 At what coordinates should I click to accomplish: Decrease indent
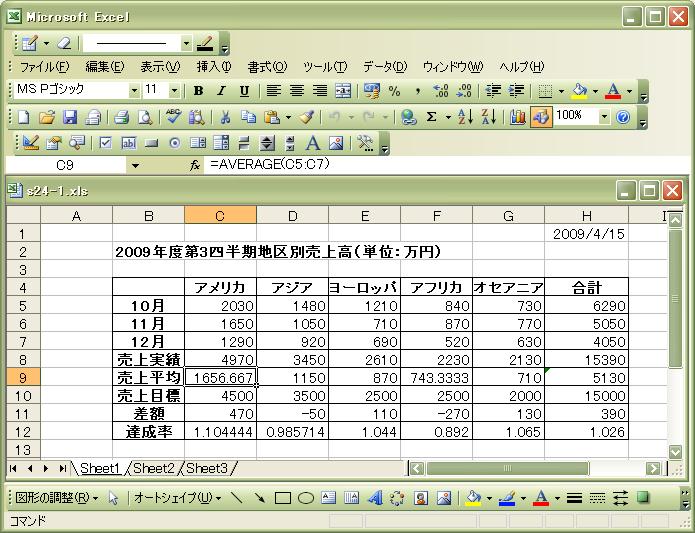493,91
